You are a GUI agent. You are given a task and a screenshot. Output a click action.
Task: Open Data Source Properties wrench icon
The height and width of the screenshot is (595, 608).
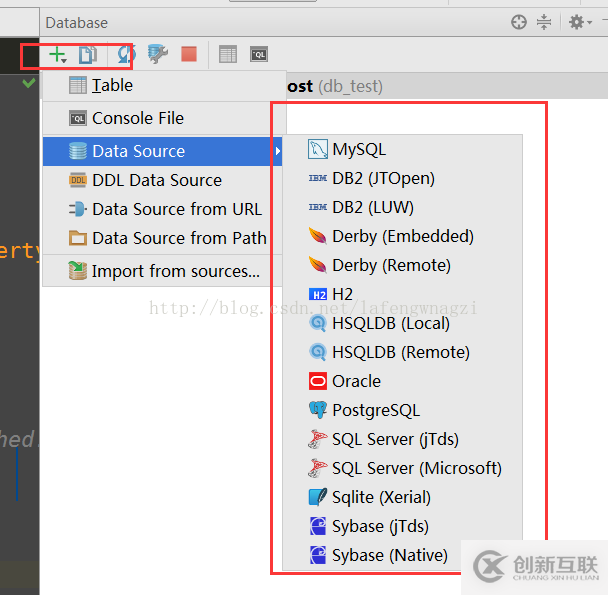click(158, 54)
